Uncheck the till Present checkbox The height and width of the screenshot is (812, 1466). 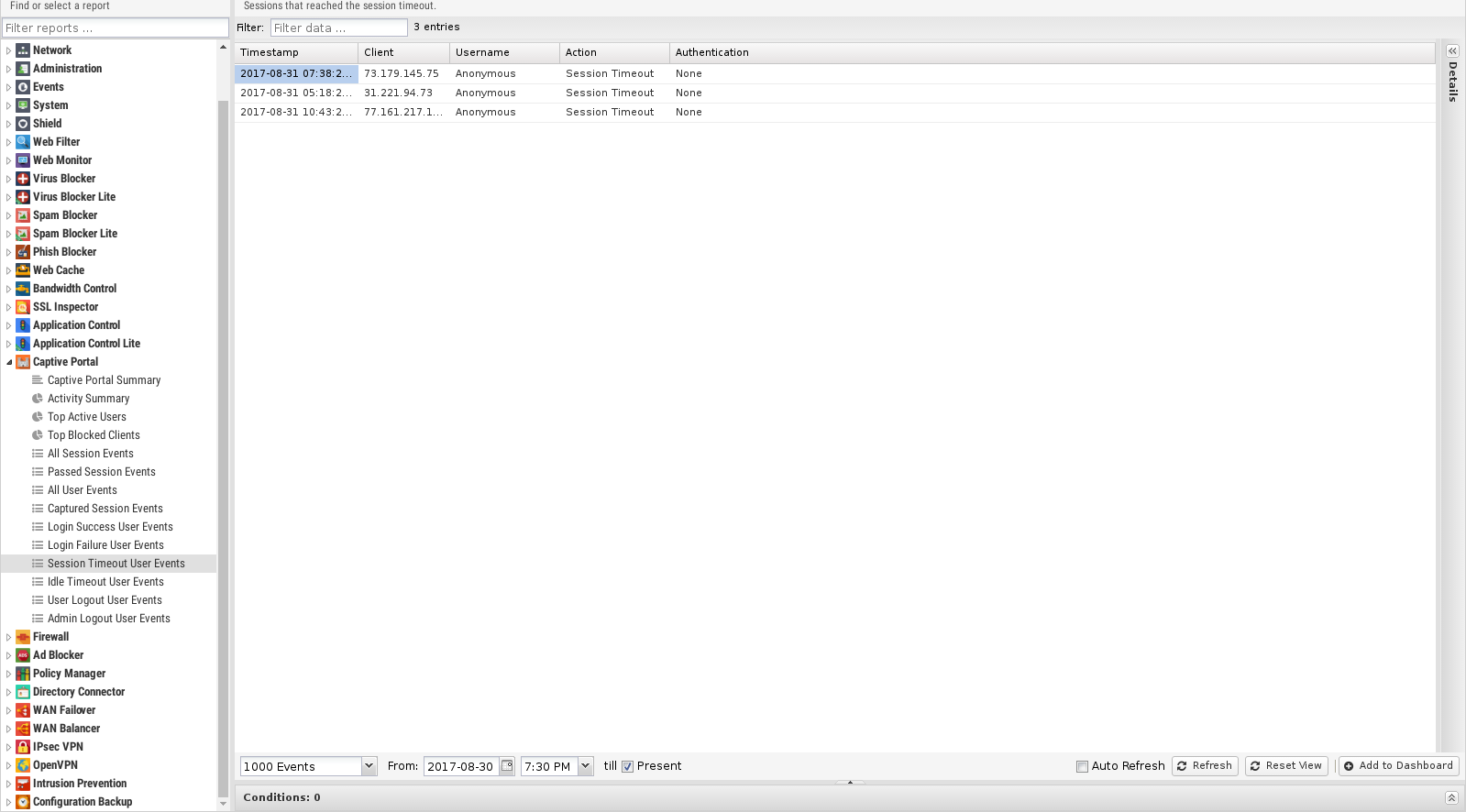pos(628,766)
